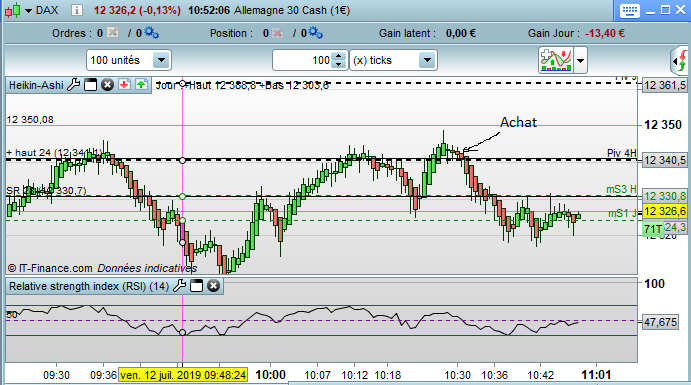This screenshot has width=691, height=385.
Task: Open the DAX instrument info icon
Action: pos(77,10)
